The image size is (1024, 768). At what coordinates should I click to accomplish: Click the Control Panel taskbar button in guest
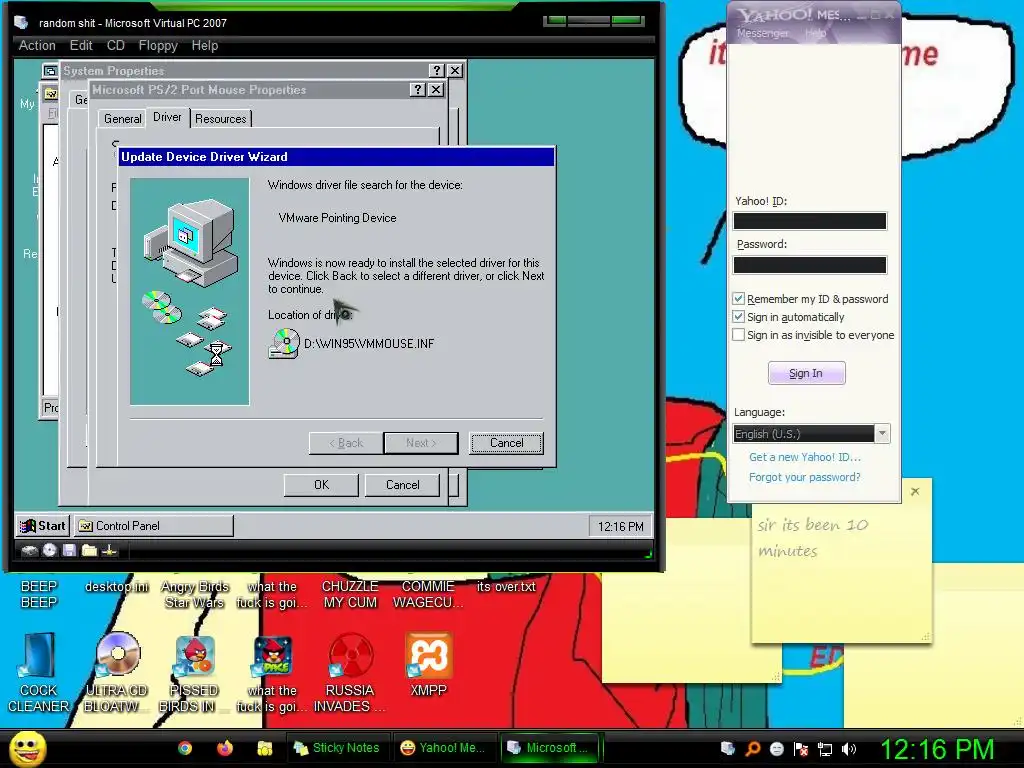pos(153,526)
